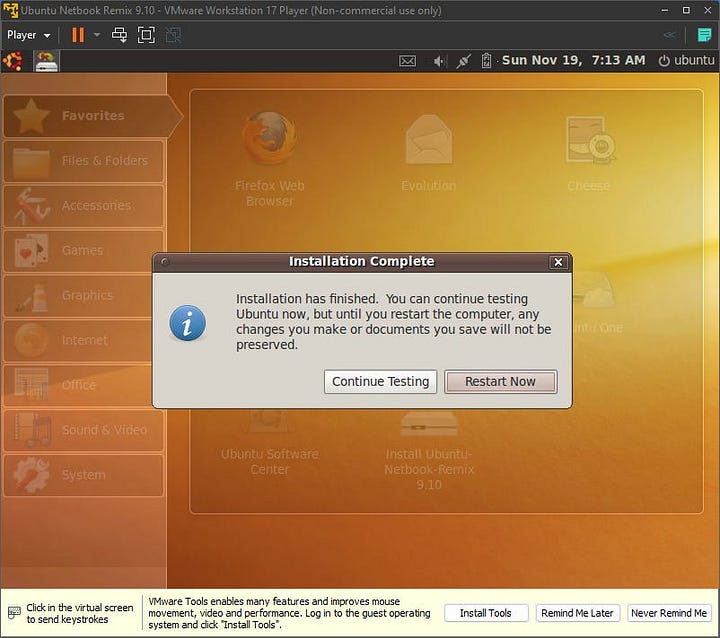Expand the power options dropdown arrow
720x638 pixels.
click(x=97, y=34)
